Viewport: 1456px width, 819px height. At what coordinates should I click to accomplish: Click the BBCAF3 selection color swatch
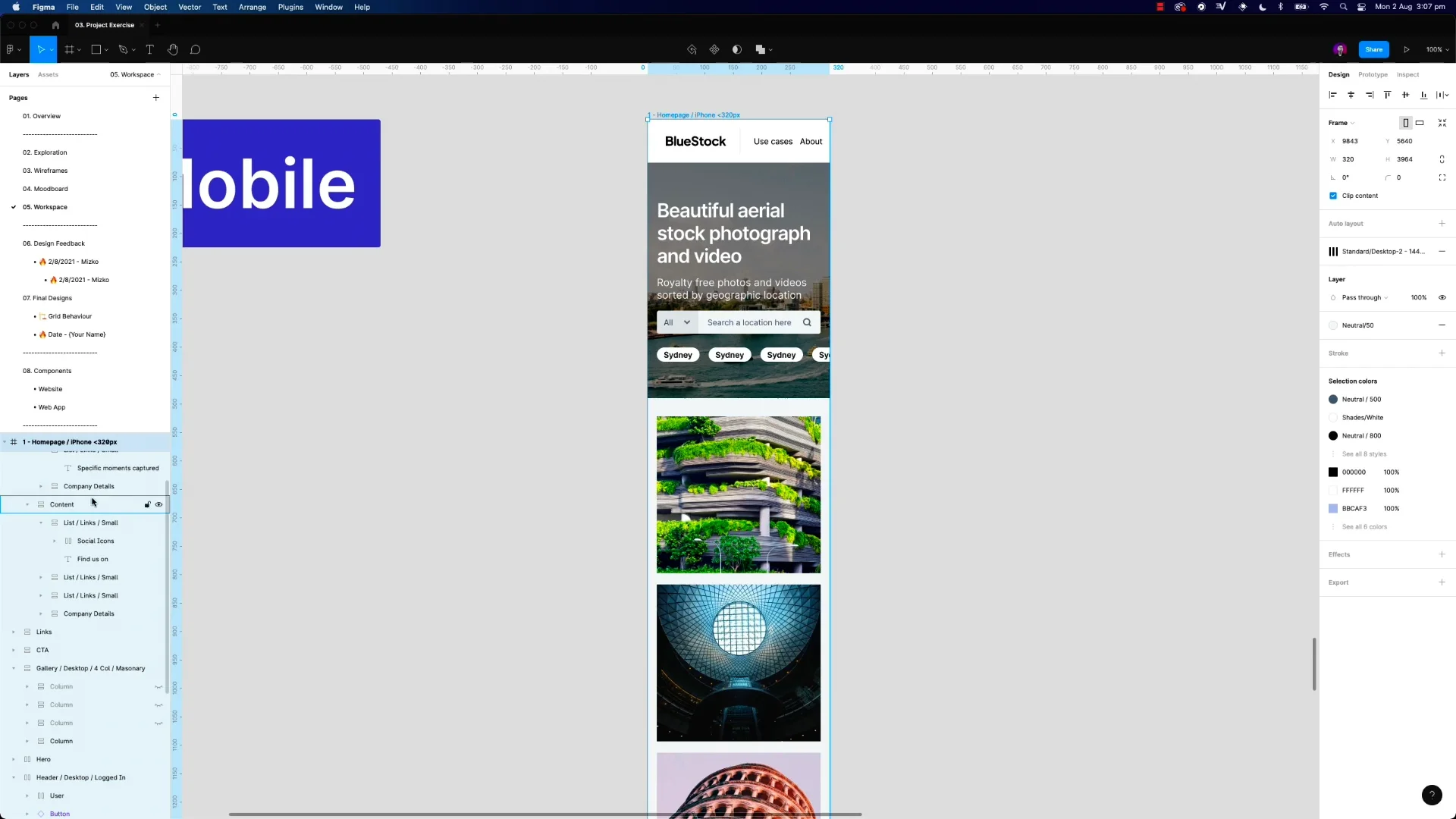1333,508
